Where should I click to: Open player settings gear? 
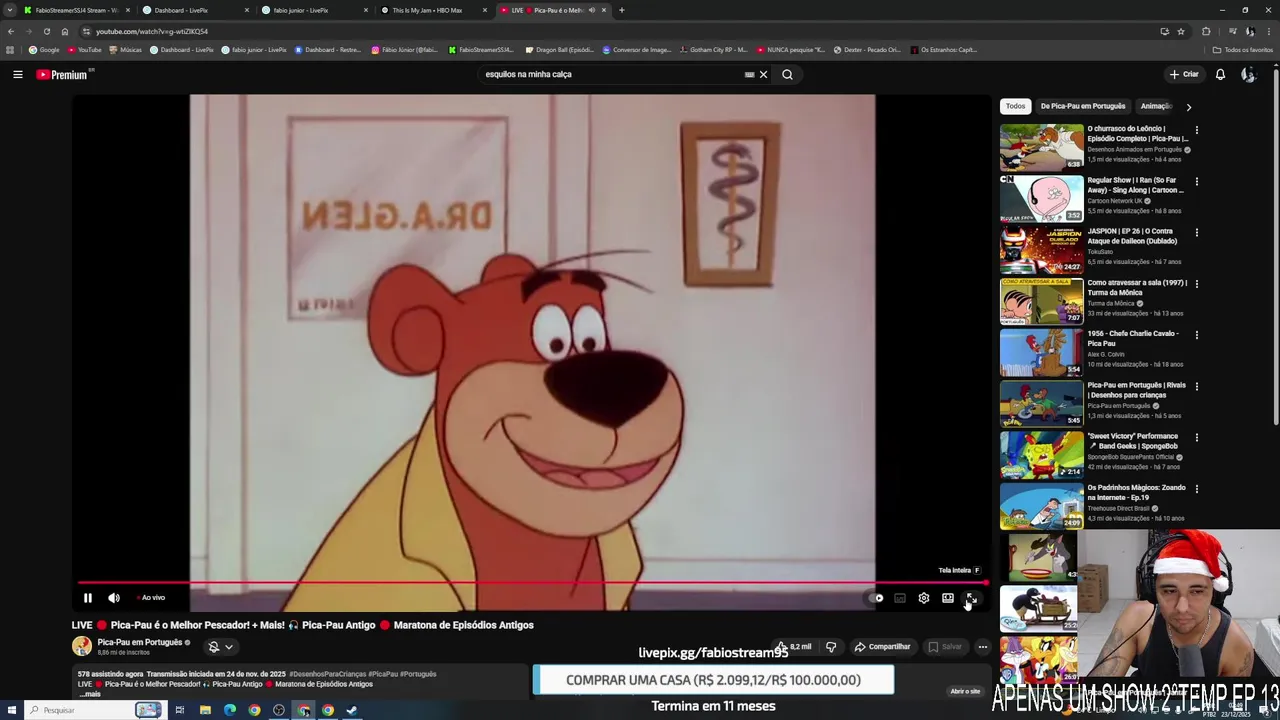tap(923, 598)
